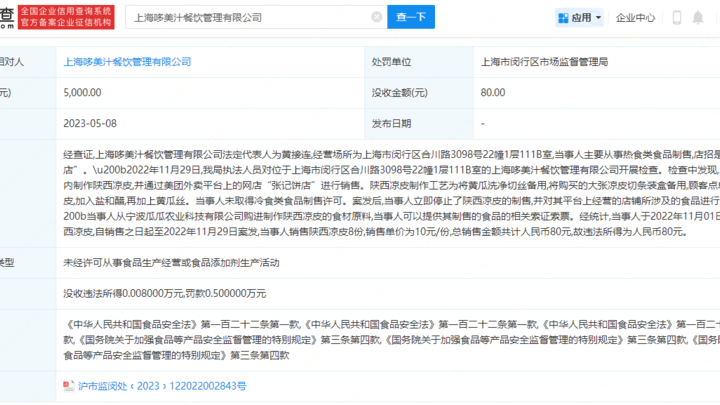Click the PDF document icon beside 沪市监闵处
The height and width of the screenshot is (405, 720).
pos(69,386)
